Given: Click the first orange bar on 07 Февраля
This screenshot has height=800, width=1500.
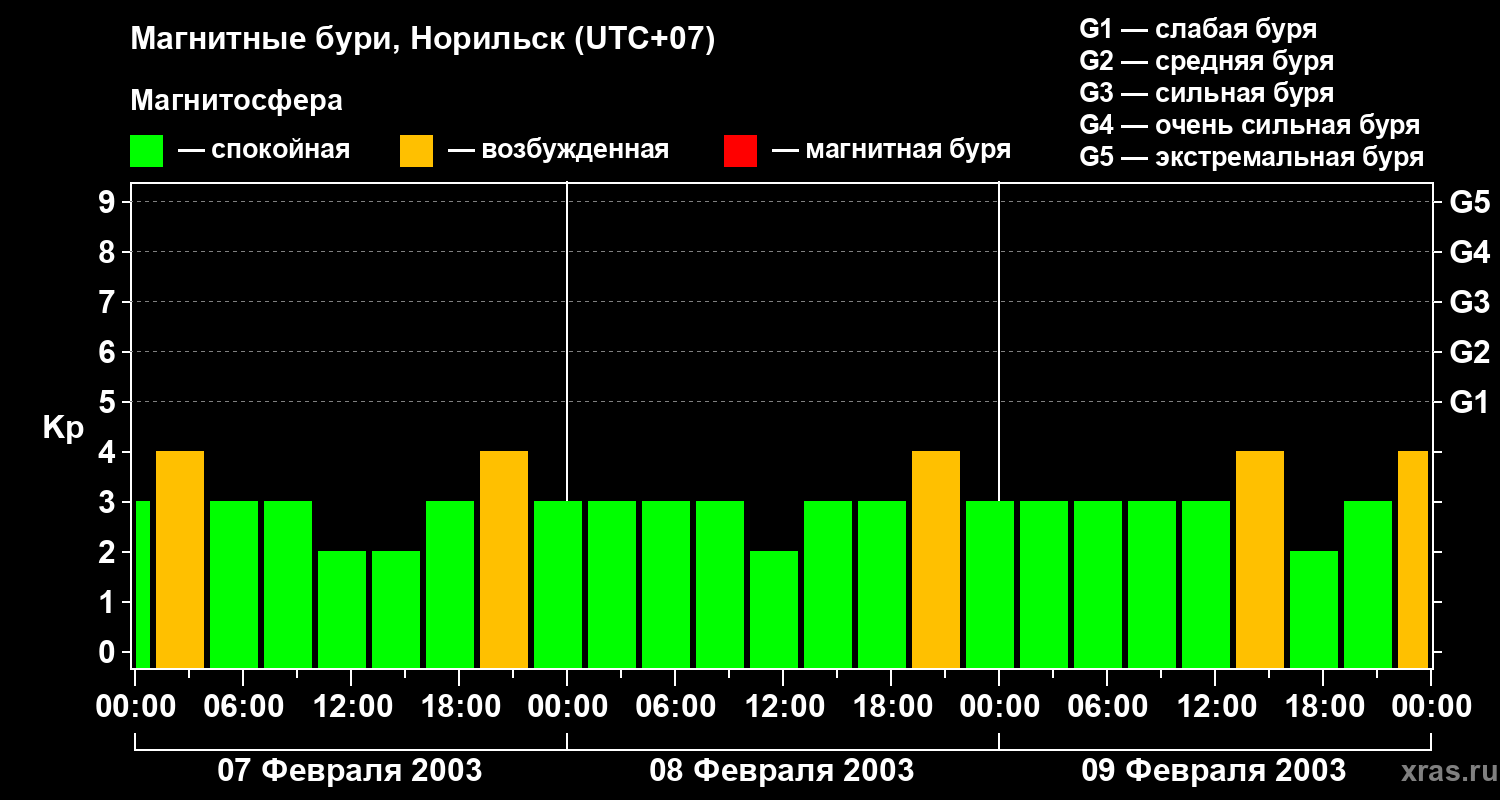Looking at the screenshot, I should click(x=180, y=560).
